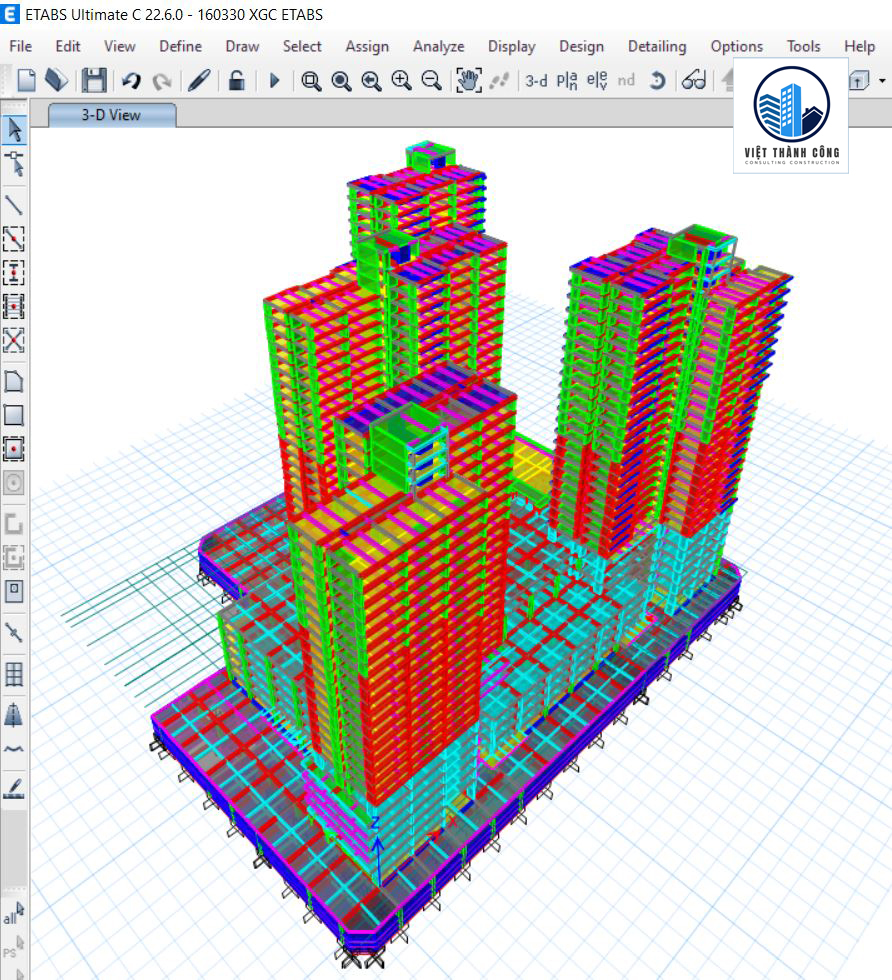892x980 pixels.
Task: Activate the Pan hand tool
Action: coord(468,81)
